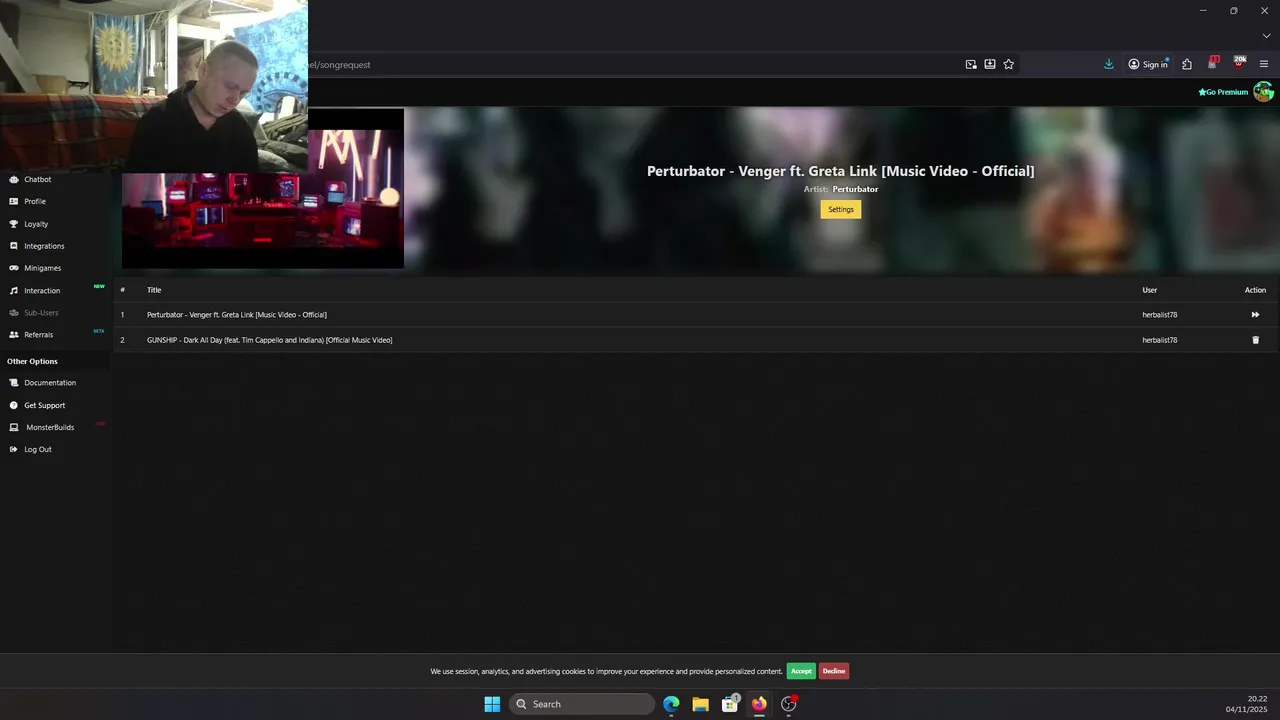Click the Perturbator row song title
Image resolution: width=1280 pixels, height=720 pixels.
[237, 315]
